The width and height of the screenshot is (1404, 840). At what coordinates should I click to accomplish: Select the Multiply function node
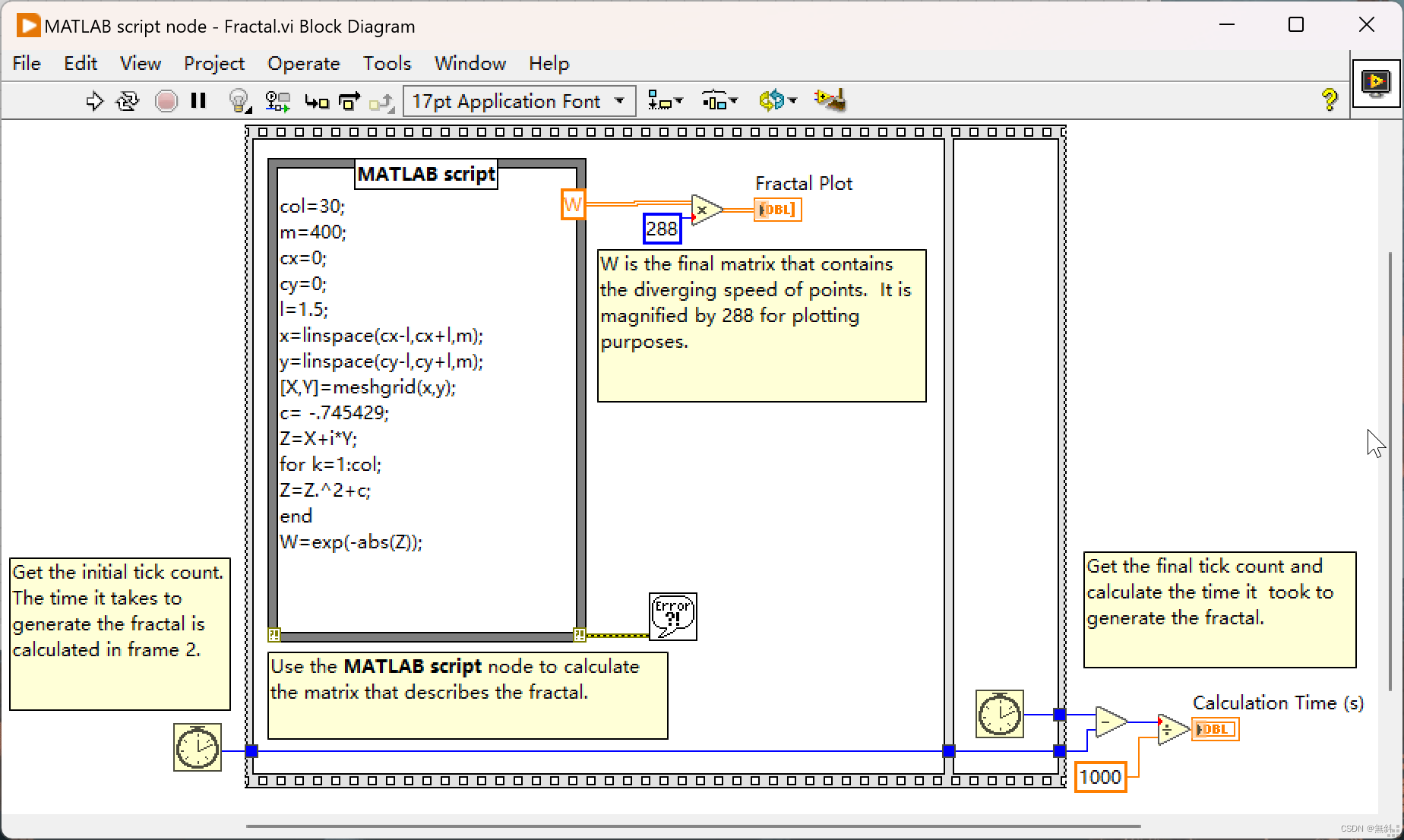pyautogui.click(x=706, y=210)
